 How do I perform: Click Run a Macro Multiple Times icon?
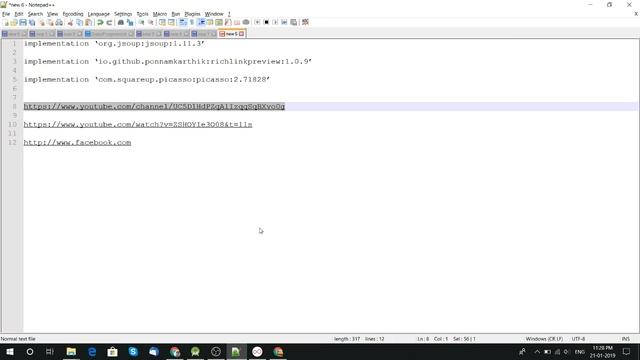tap(284, 22)
